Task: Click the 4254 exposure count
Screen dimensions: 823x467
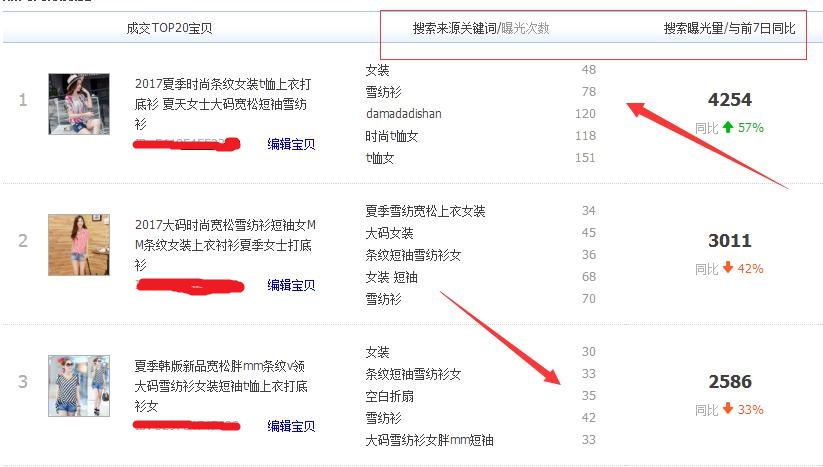Action: pyautogui.click(x=729, y=100)
